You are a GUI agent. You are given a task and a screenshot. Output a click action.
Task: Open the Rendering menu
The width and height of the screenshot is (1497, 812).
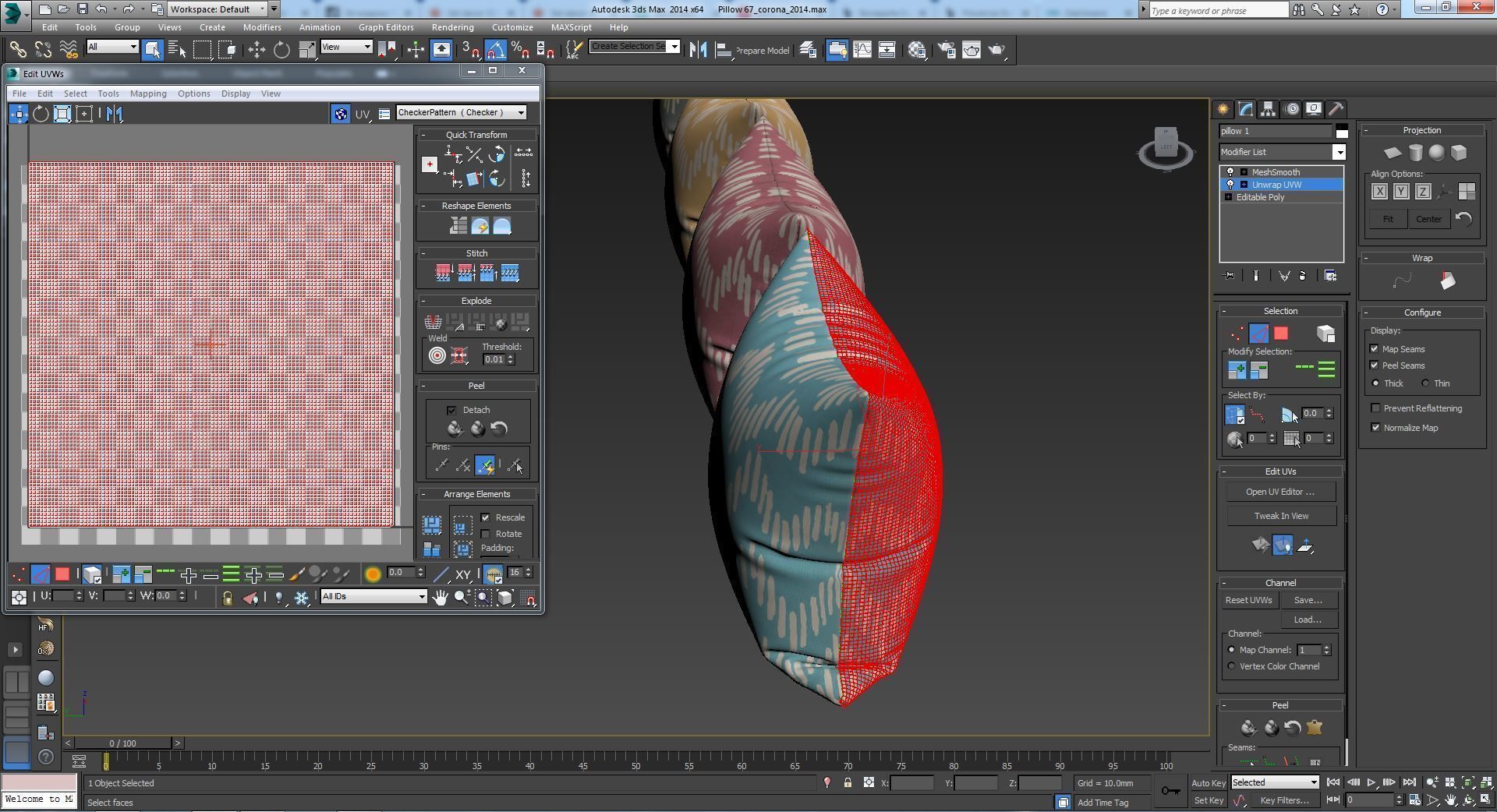452,27
